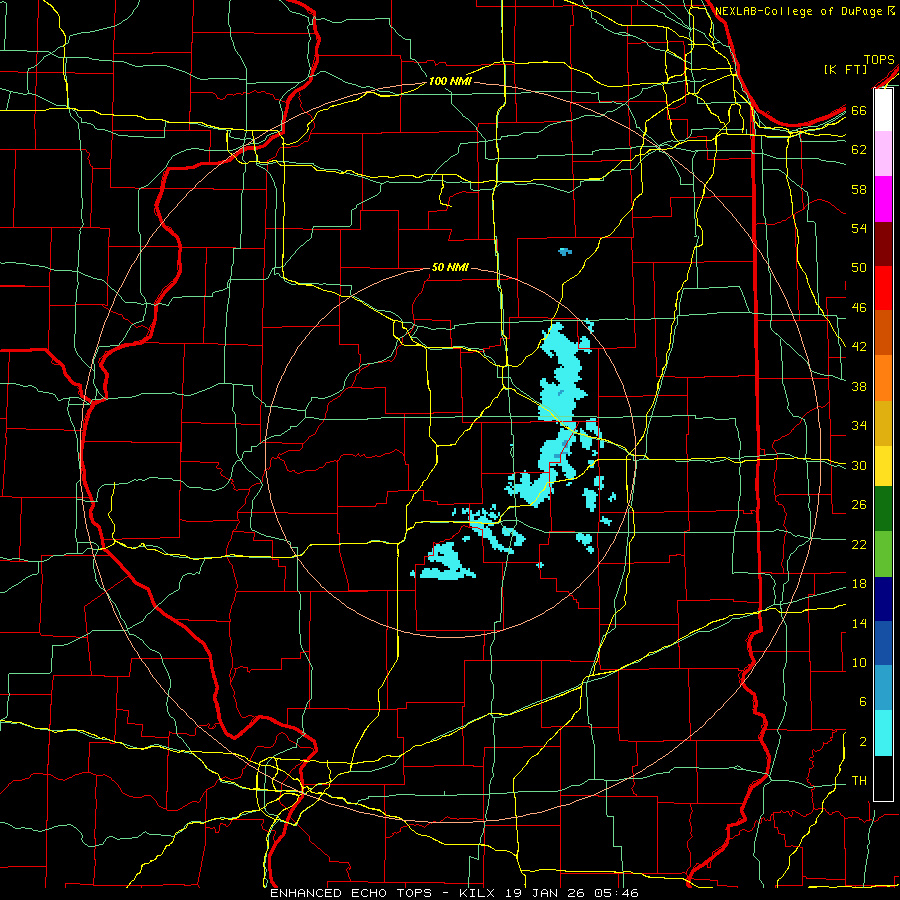Pick the magenta legend swatch
Viewport: 900px width, 900px height.
(883, 199)
